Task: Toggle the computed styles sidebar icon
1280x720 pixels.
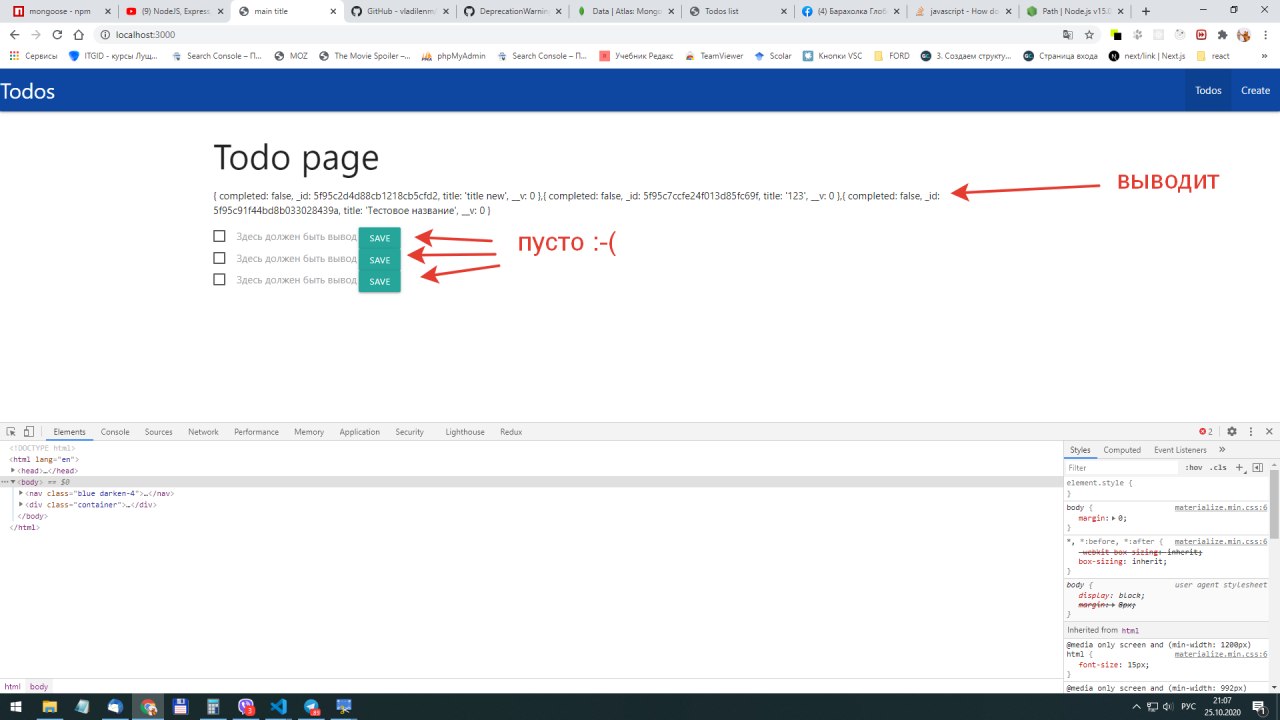Action: coord(1258,467)
